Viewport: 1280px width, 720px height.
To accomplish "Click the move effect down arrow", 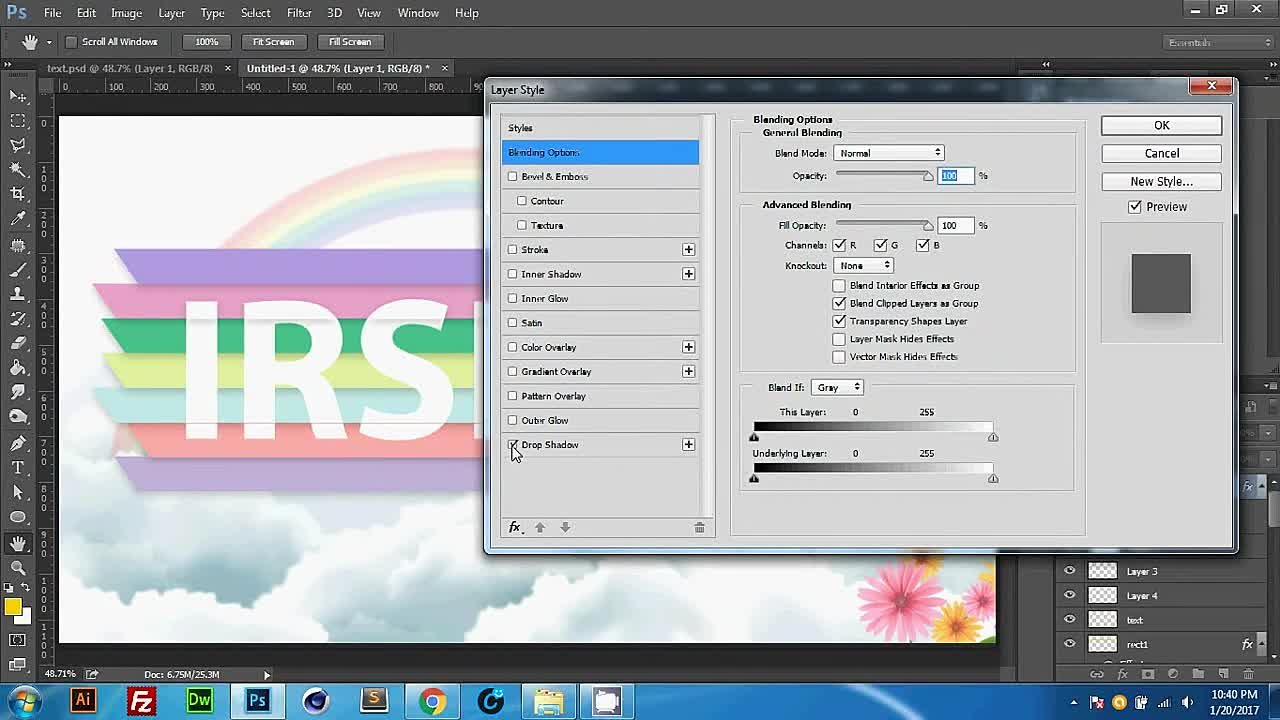I will coord(565,527).
